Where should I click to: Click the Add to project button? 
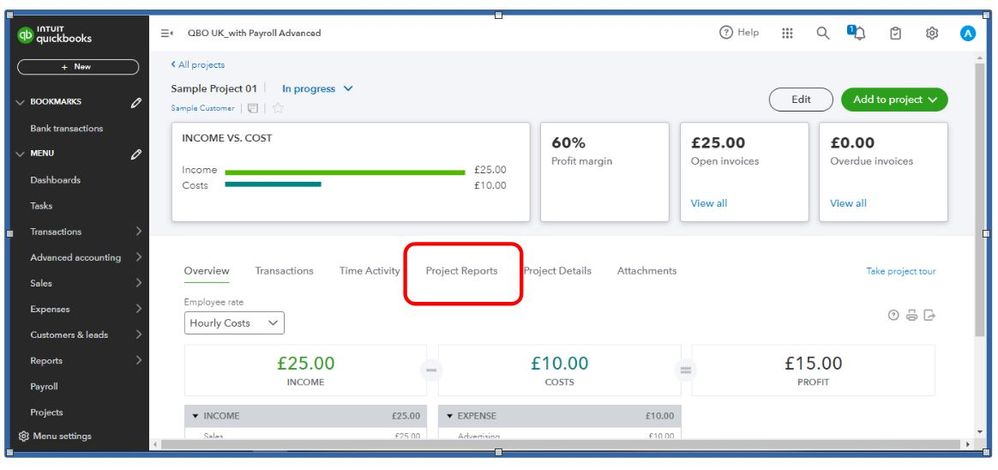pos(894,100)
